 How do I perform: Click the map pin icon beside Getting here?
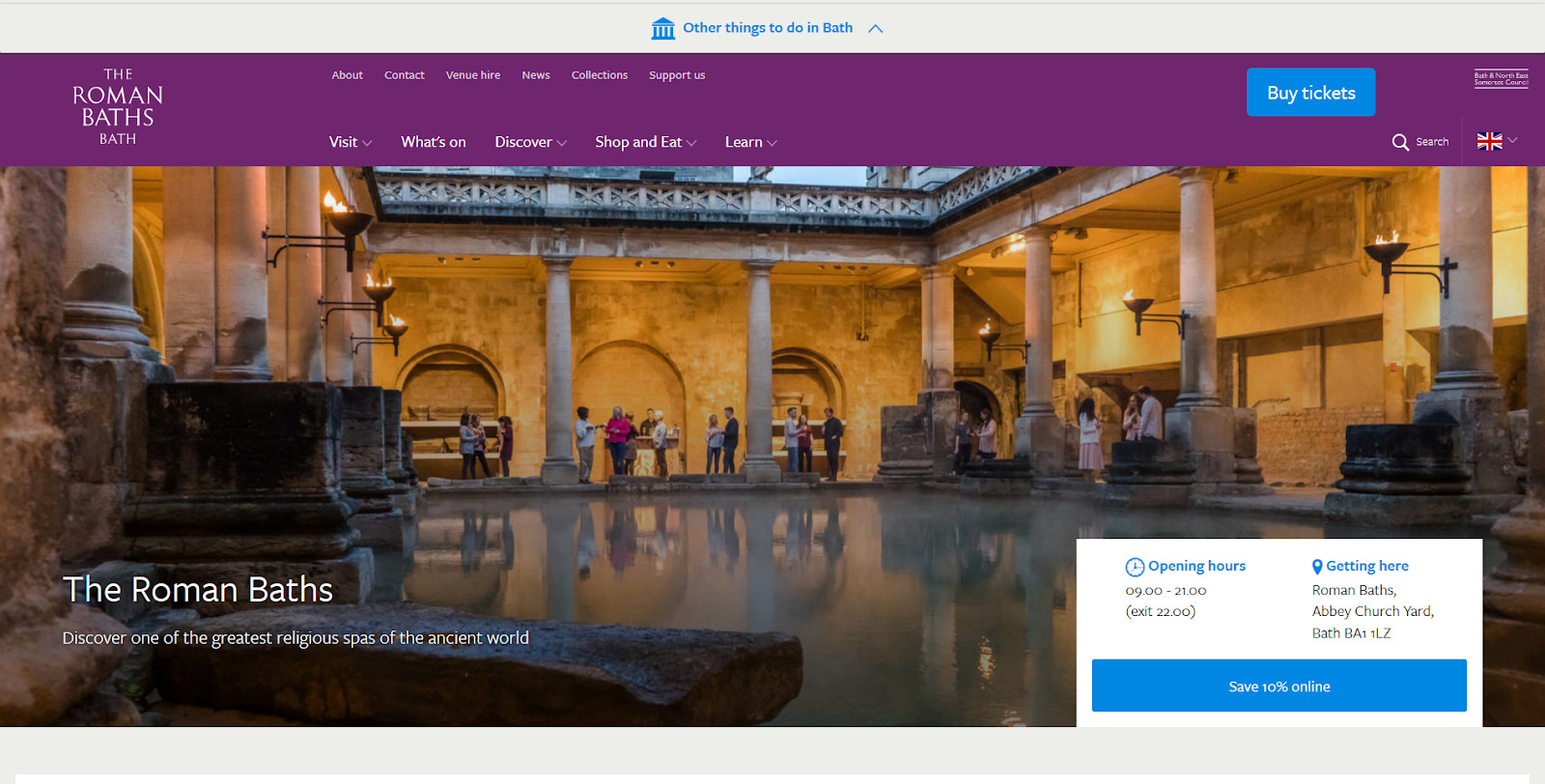coord(1317,567)
